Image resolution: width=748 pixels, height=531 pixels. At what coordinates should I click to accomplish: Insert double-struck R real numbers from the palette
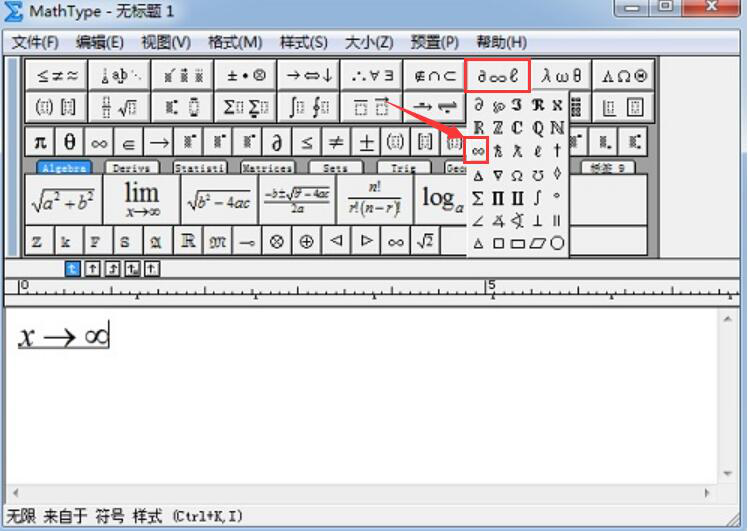478,128
